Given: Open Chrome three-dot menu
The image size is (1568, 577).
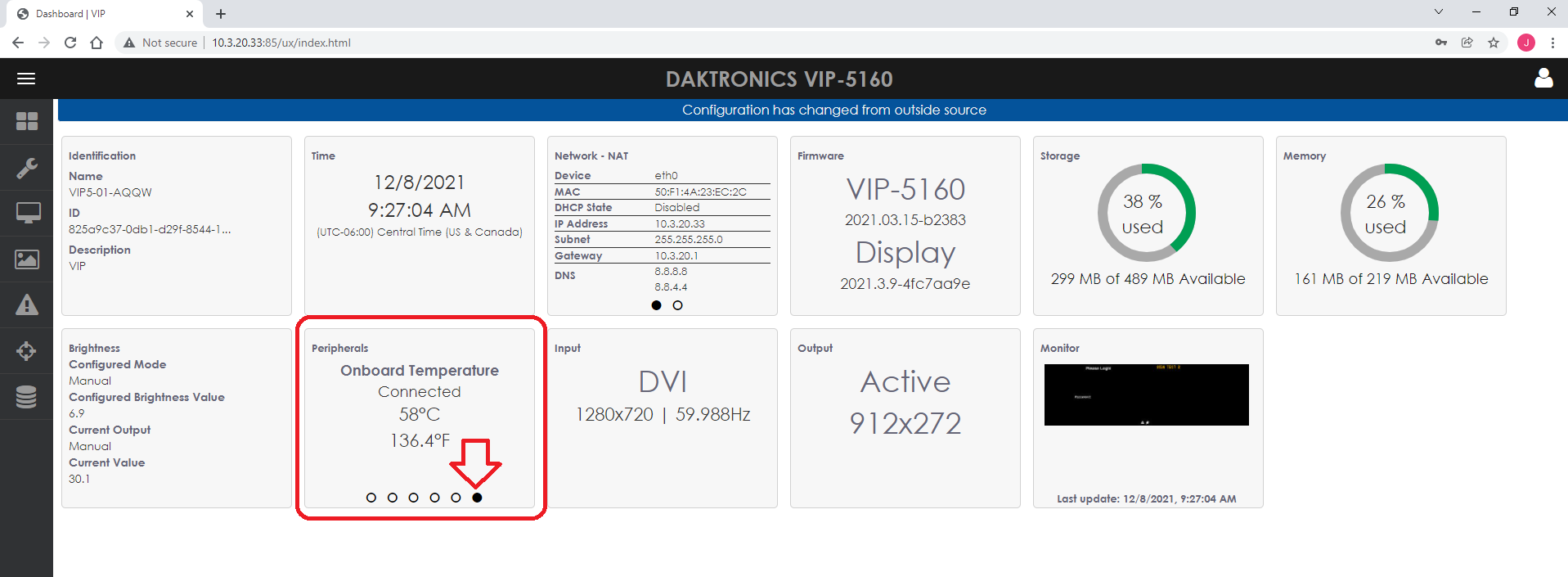Looking at the screenshot, I should pos(1552,43).
